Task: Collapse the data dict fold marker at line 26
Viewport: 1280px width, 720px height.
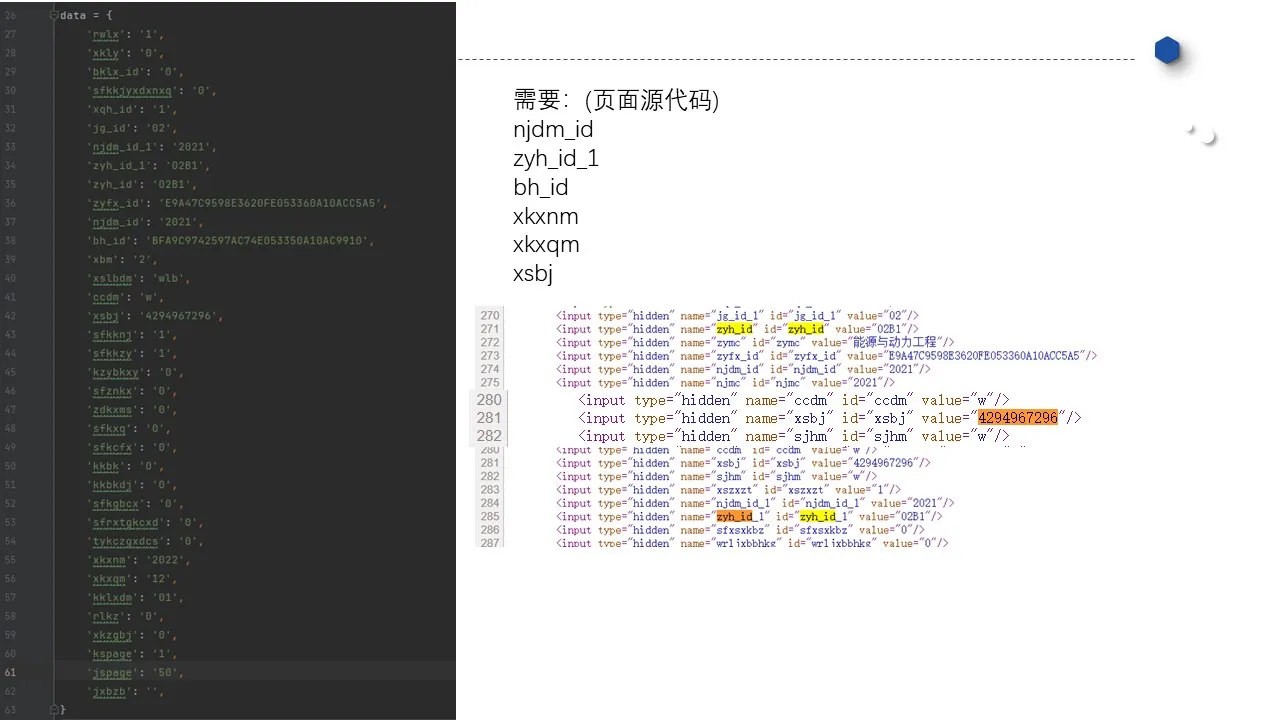Action: pyautogui.click(x=53, y=15)
